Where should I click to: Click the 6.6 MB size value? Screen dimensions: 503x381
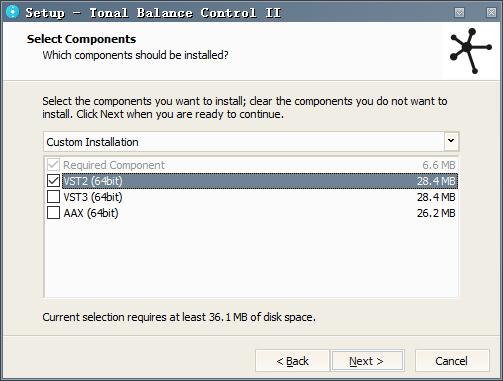coord(439,165)
